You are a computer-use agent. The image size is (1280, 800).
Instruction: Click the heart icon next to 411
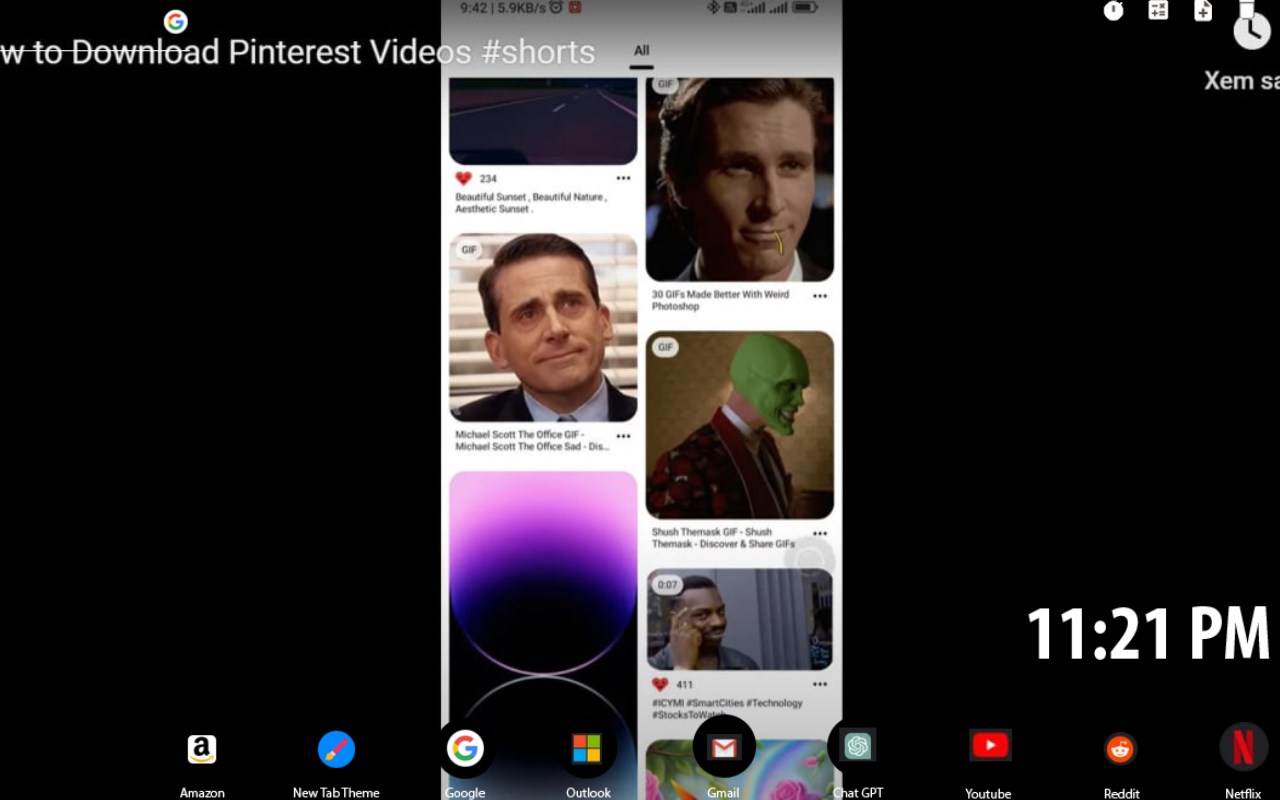tap(659, 685)
